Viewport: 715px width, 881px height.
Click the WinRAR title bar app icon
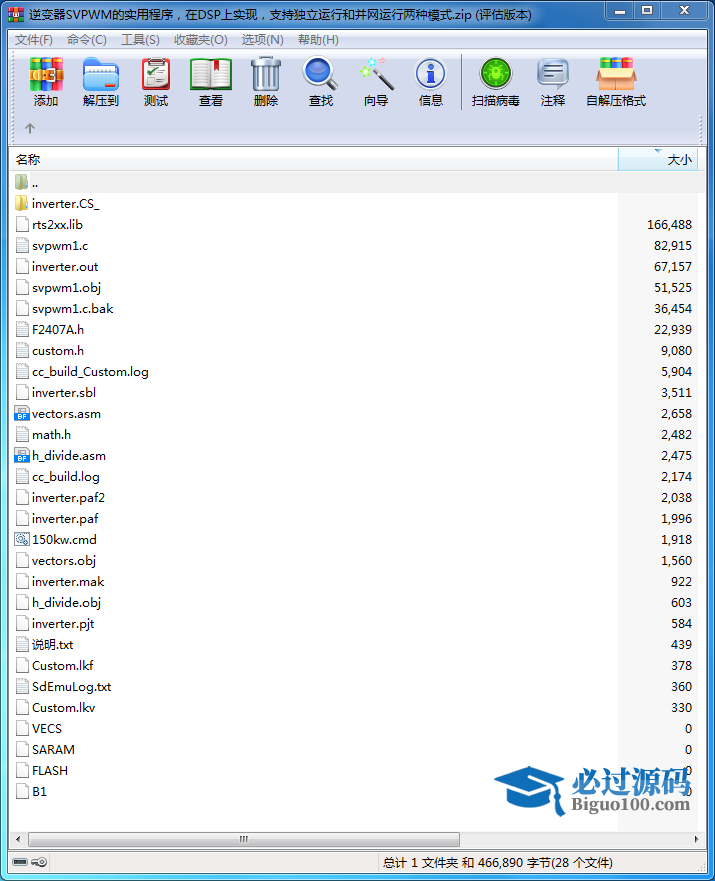tap(16, 14)
